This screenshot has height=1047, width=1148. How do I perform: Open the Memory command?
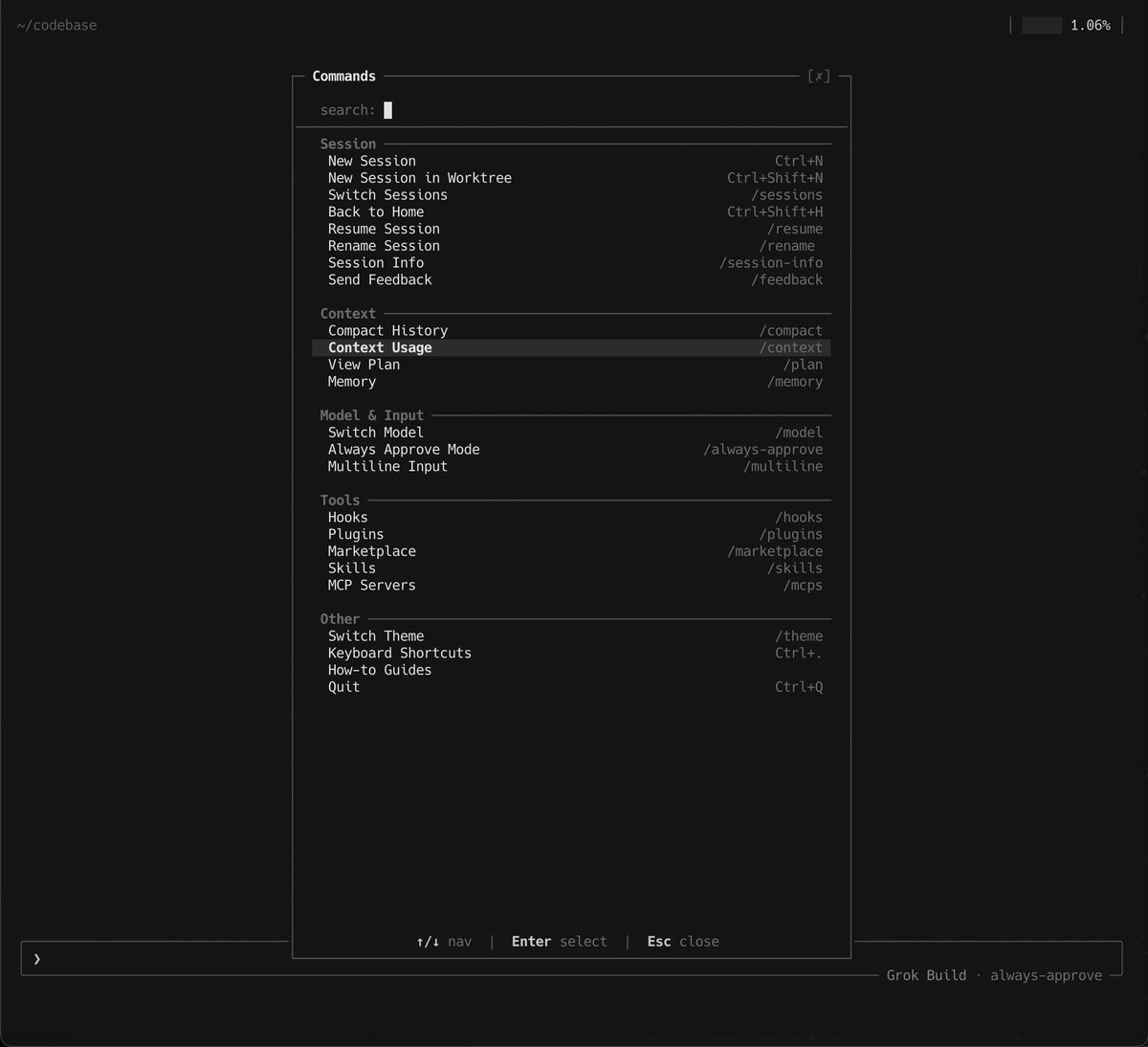click(571, 382)
